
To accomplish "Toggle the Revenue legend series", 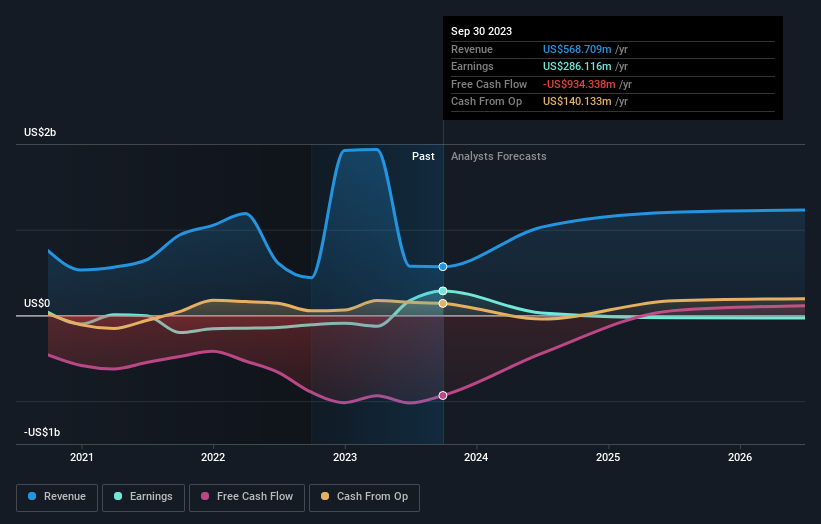I will click(x=57, y=497).
